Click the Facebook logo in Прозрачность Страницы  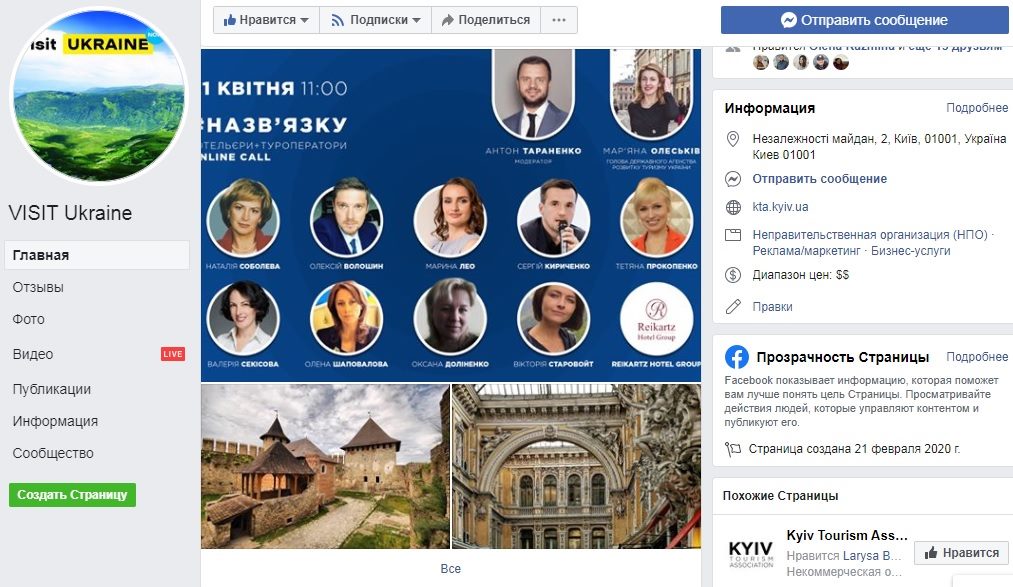pos(736,357)
